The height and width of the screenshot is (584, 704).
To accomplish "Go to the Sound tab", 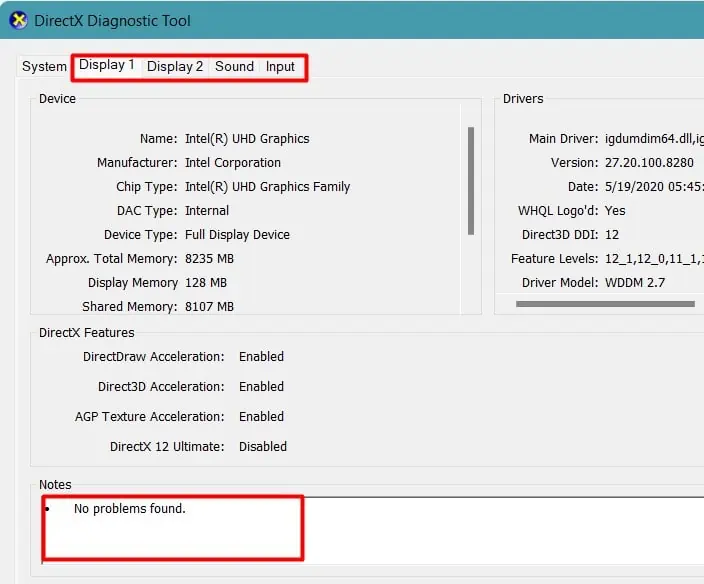I will click(x=234, y=67).
